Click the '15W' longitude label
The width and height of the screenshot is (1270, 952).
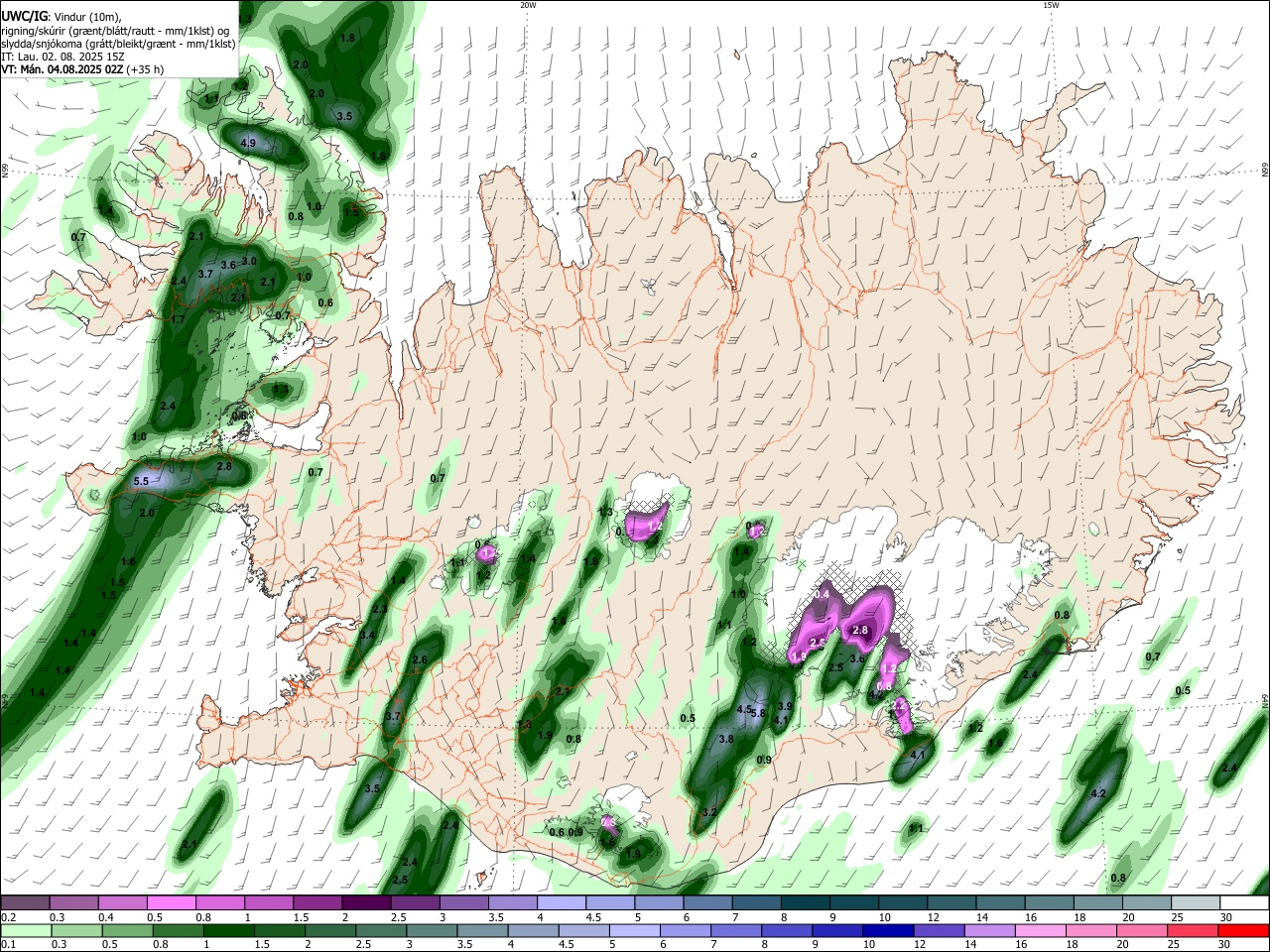coord(1051,5)
